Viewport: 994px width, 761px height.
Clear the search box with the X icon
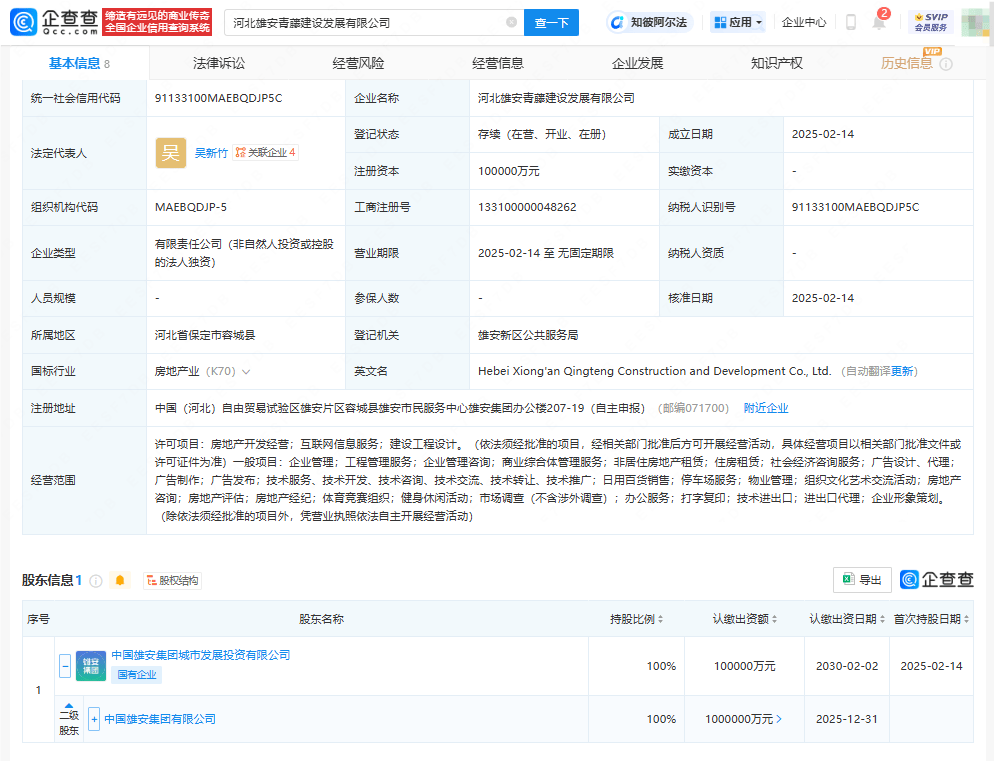click(511, 22)
